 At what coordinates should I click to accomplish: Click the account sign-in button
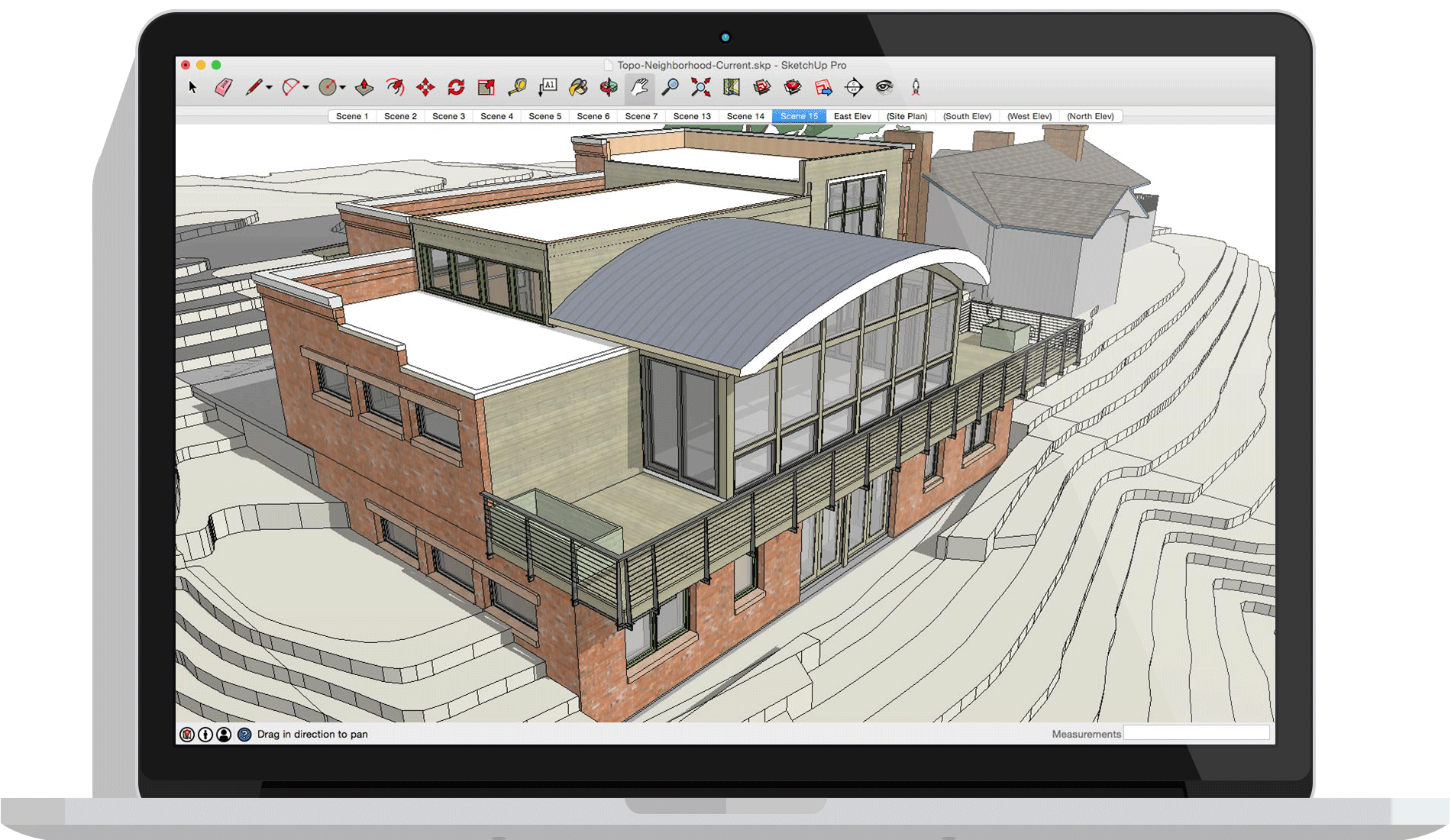pyautogui.click(x=224, y=734)
